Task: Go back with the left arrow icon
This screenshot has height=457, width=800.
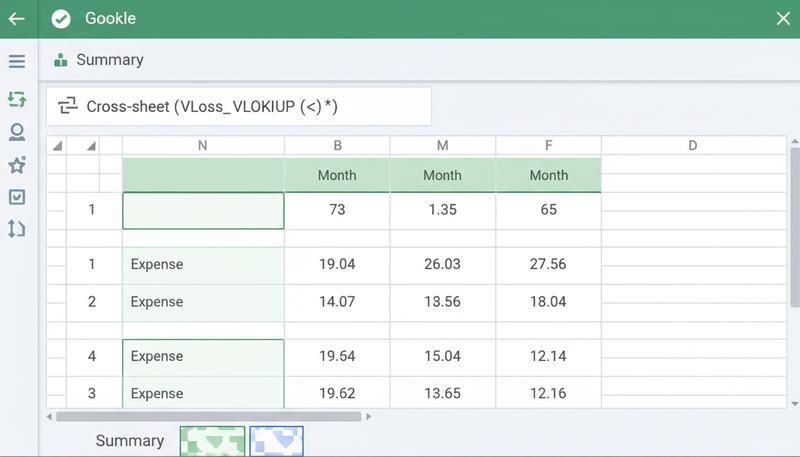Action: click(x=16, y=19)
